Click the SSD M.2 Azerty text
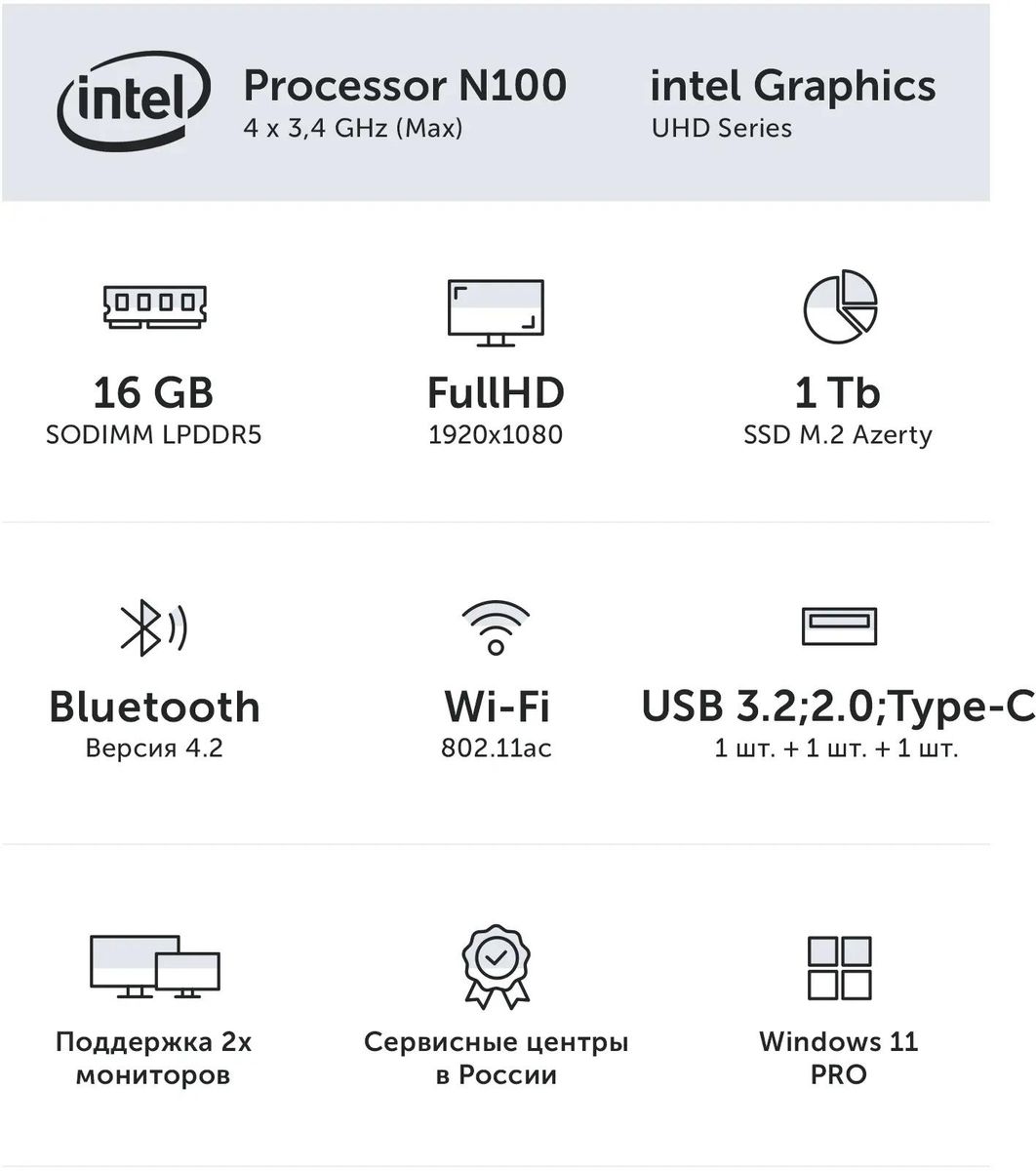Viewport: 1036px width, 1171px height. click(x=838, y=434)
